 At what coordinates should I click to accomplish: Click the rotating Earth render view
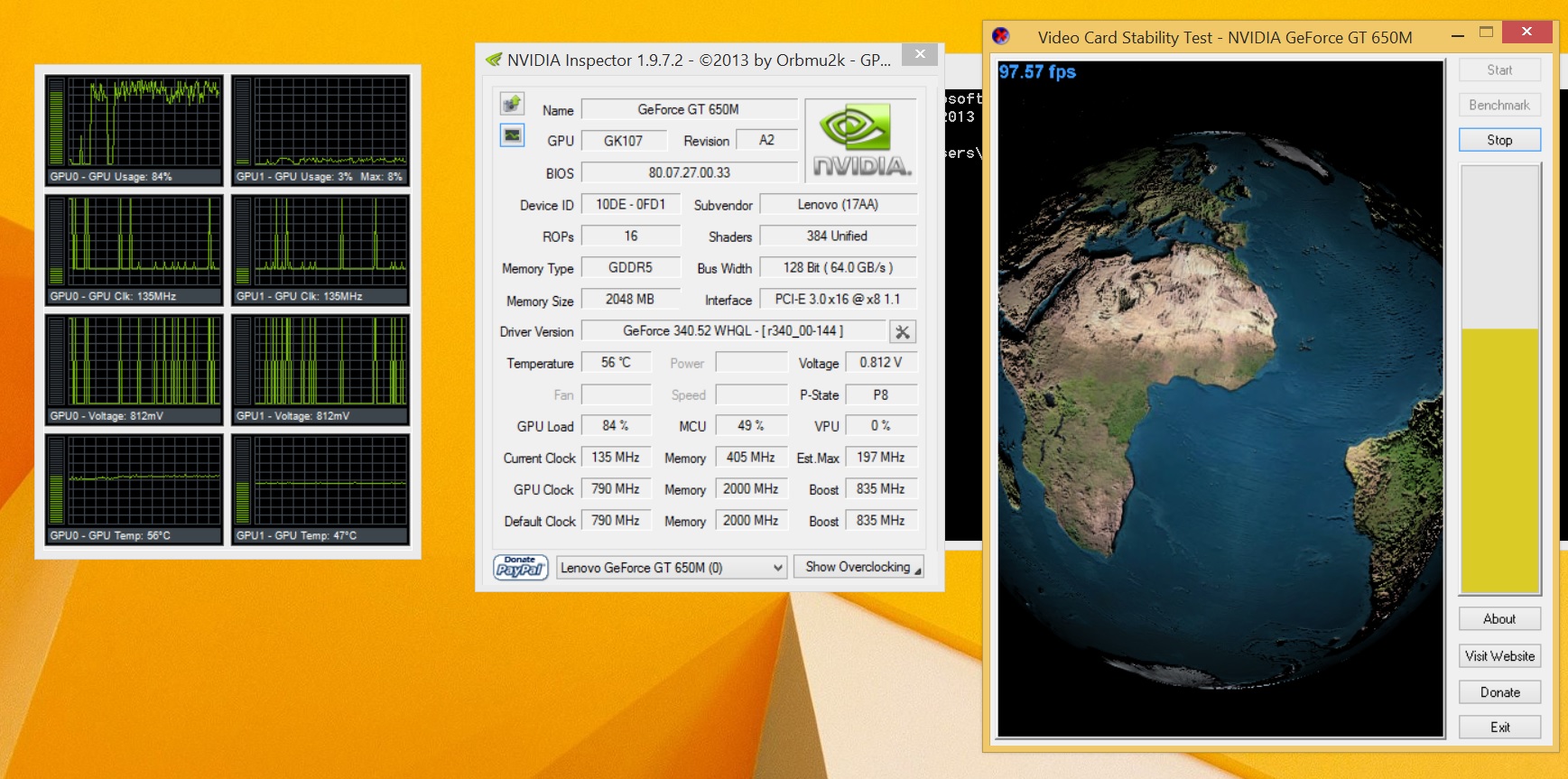click(x=1220, y=399)
